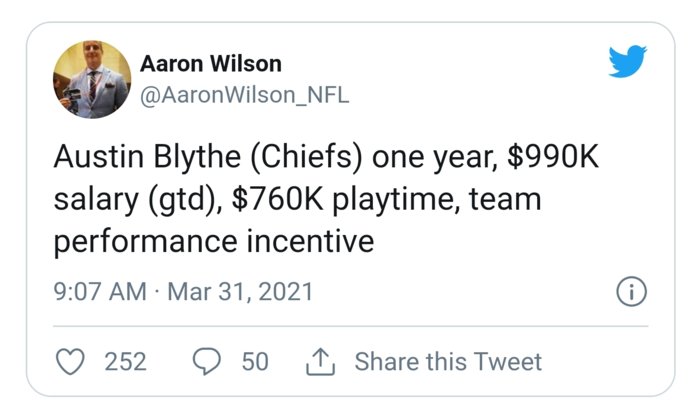Click the share arrow icon

coord(319,361)
